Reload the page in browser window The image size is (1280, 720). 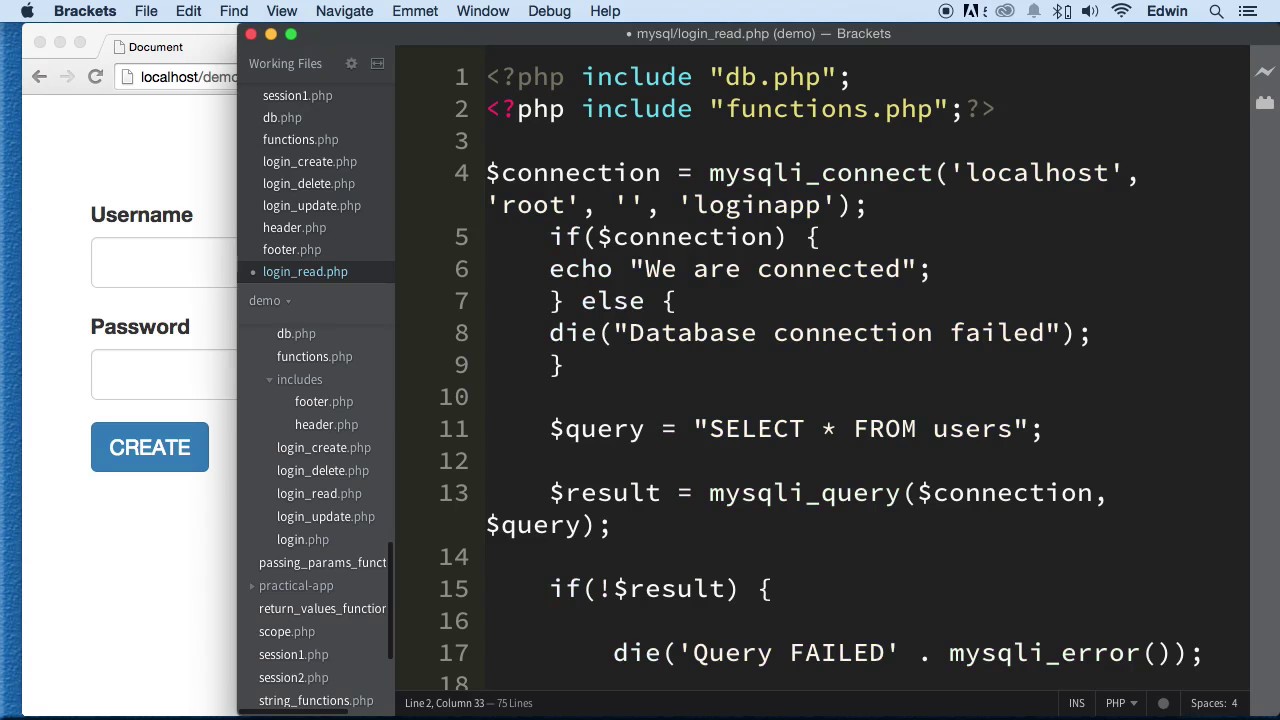(x=95, y=77)
